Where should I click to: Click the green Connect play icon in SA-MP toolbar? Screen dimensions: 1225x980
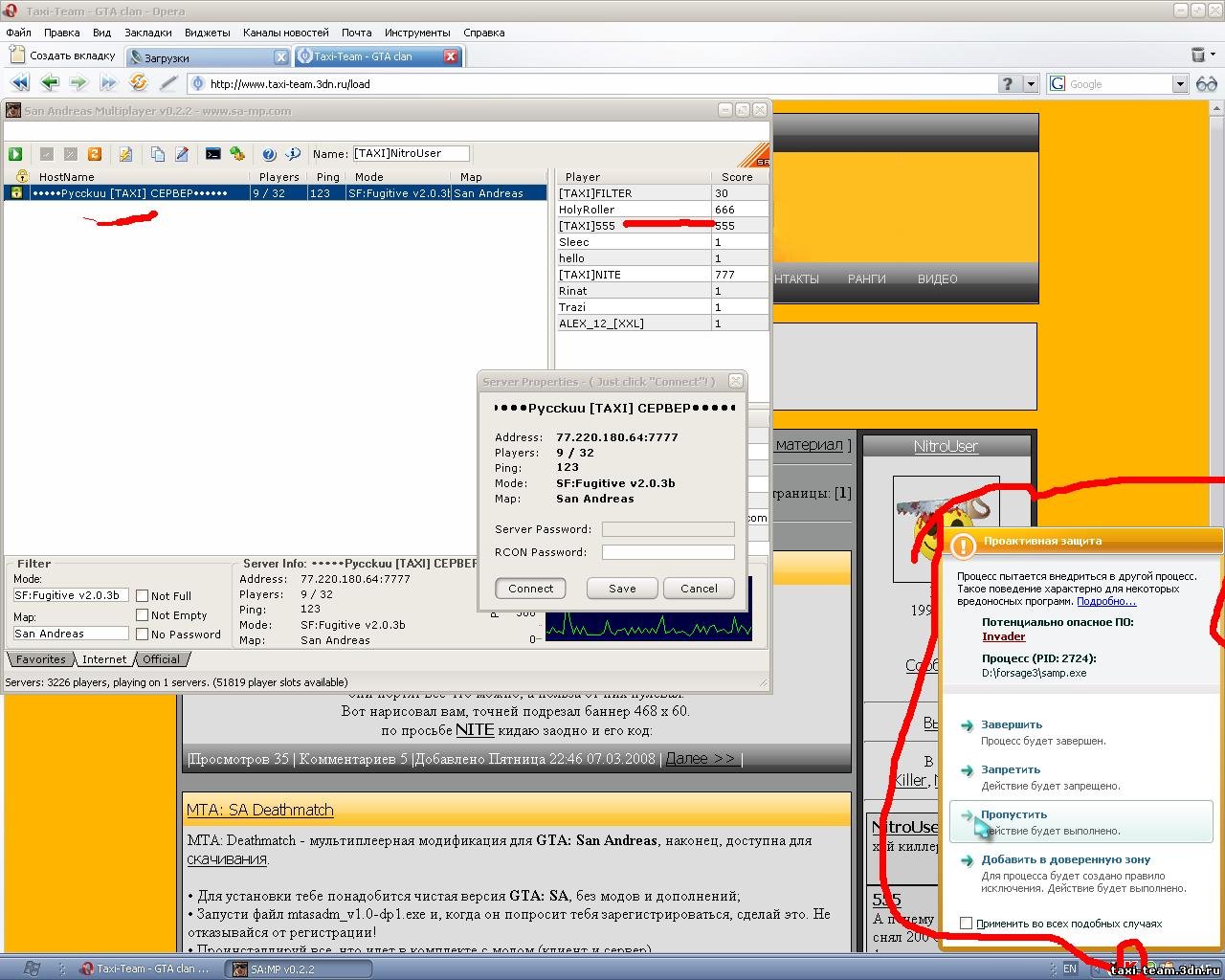(x=15, y=154)
